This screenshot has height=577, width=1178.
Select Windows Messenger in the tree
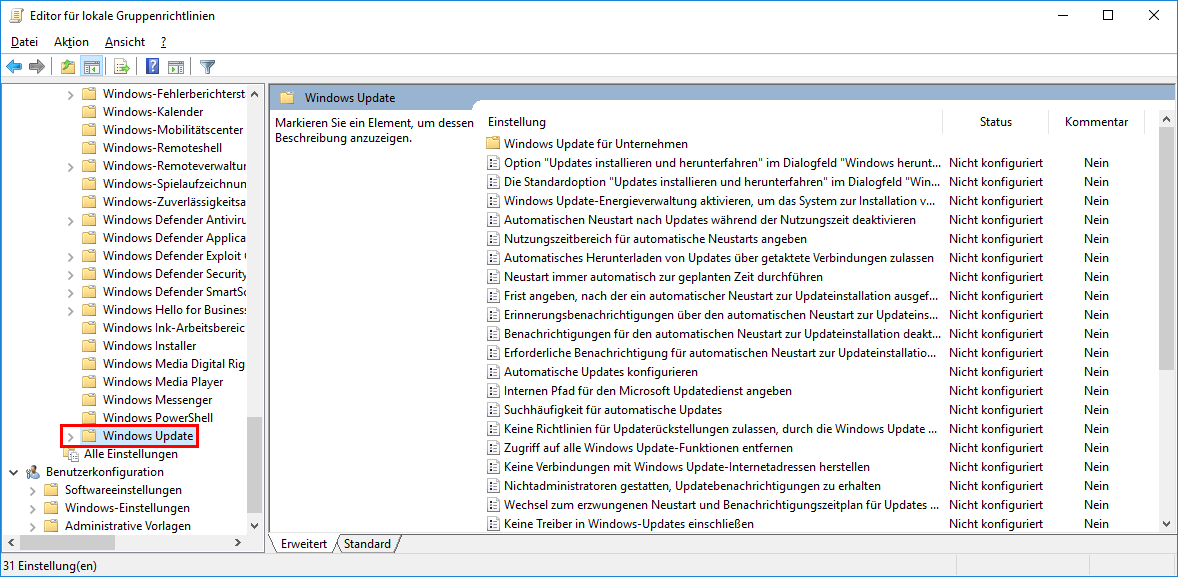158,400
